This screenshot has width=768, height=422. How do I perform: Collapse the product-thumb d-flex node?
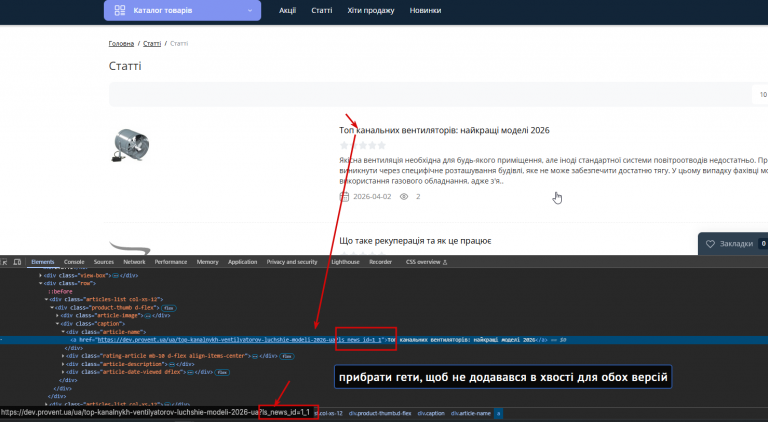(52, 307)
